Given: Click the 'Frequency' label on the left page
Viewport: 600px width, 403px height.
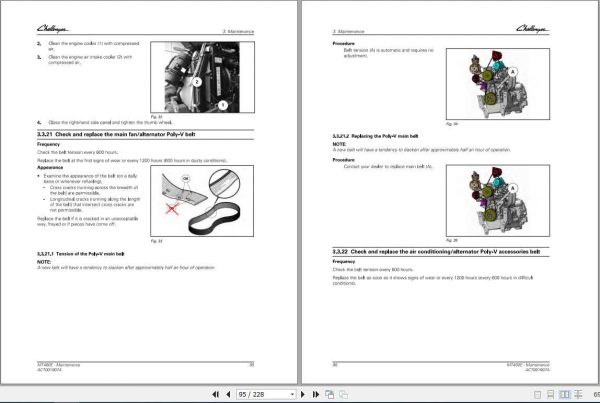Looking at the screenshot, I should (x=49, y=144).
